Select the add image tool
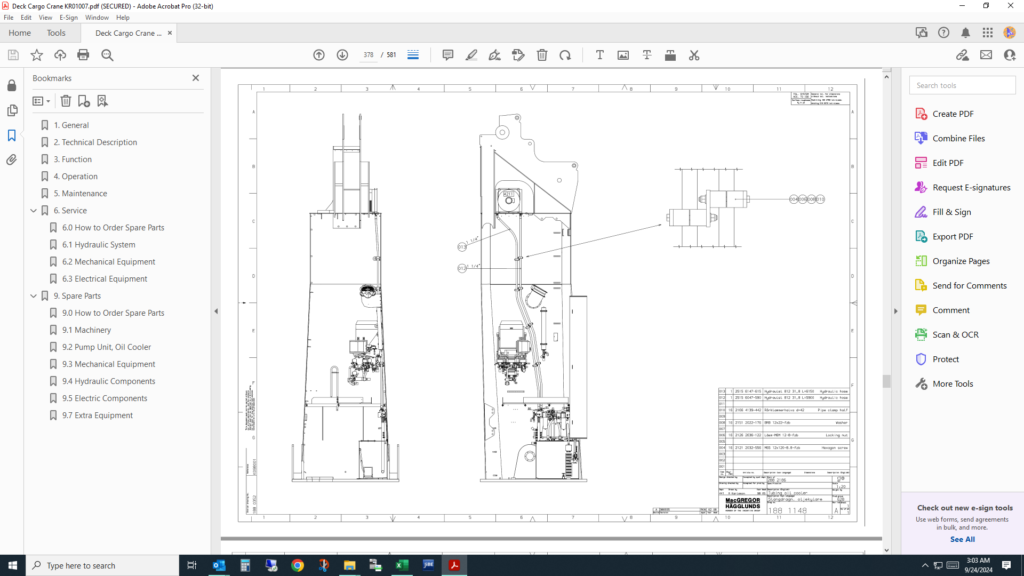Image resolution: width=1024 pixels, height=576 pixels. pyautogui.click(x=623, y=56)
